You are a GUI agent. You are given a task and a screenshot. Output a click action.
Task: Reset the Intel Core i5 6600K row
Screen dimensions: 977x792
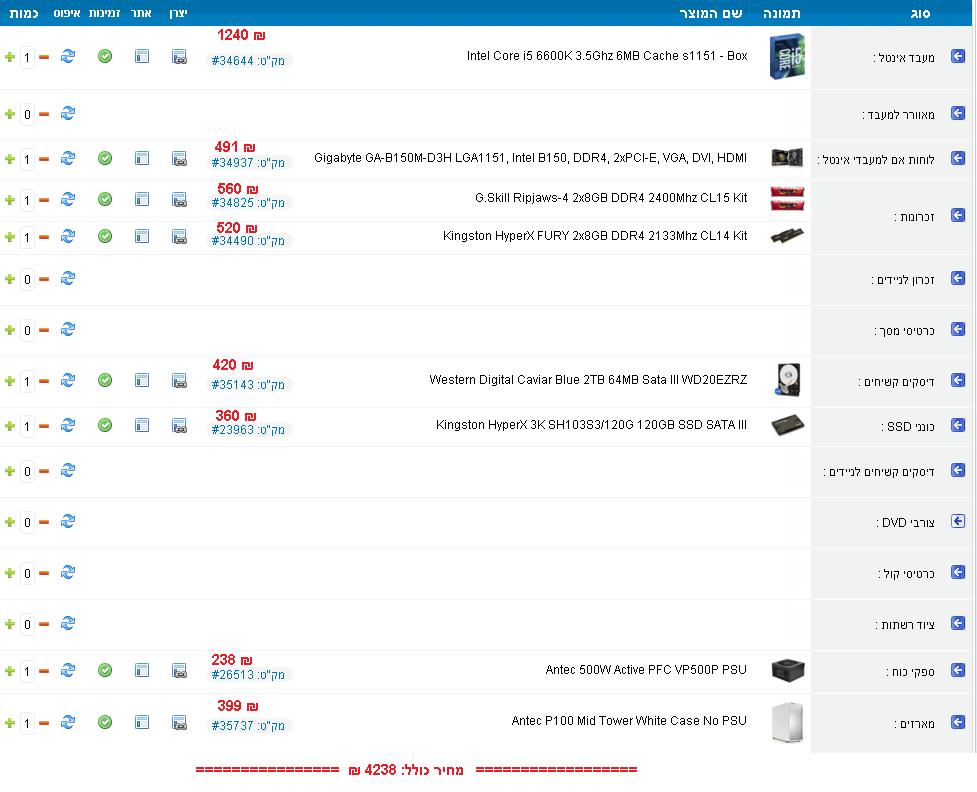(68, 57)
